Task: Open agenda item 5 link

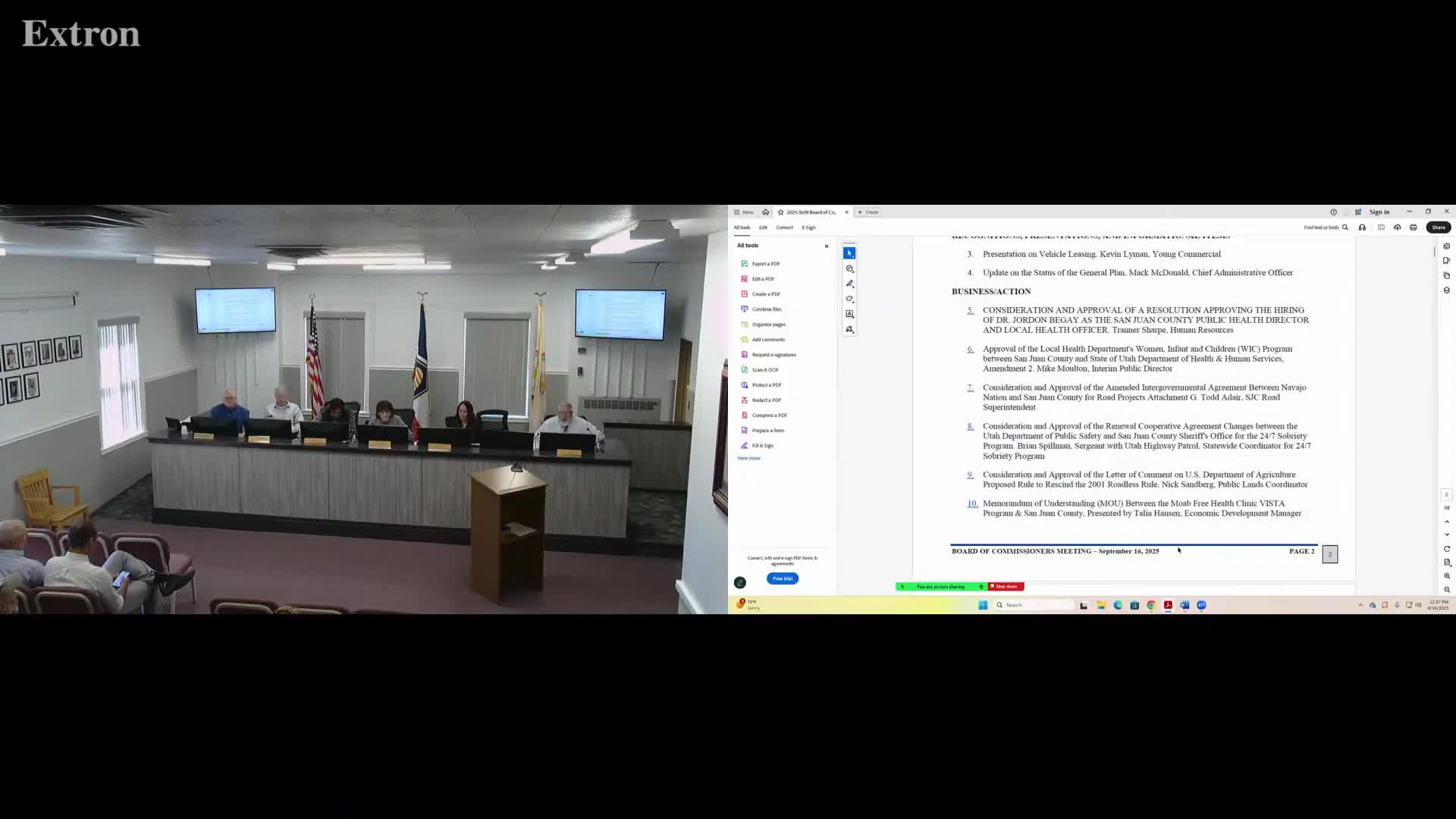Action: 970,310
